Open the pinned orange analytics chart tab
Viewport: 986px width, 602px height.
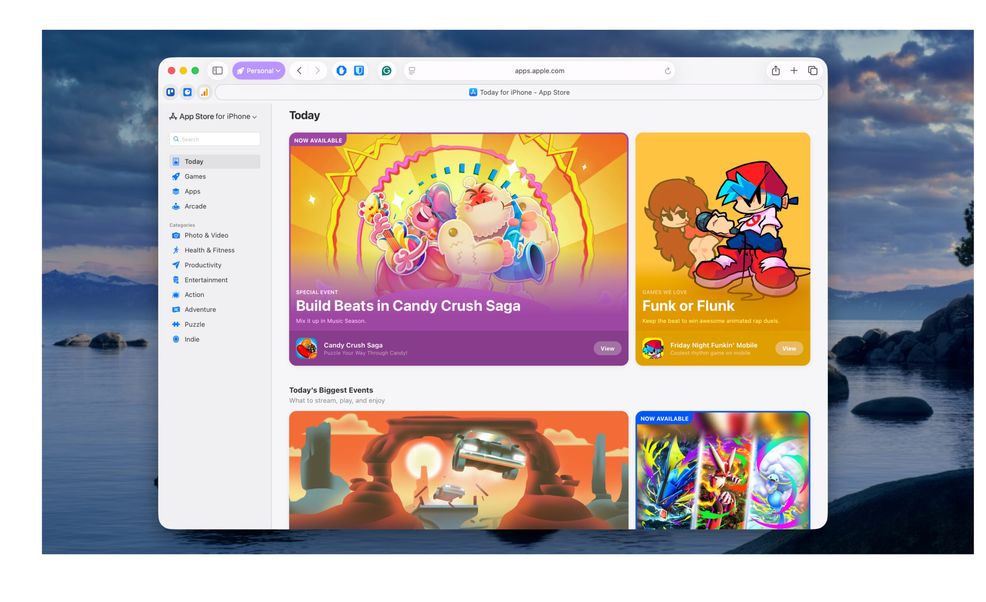click(204, 92)
